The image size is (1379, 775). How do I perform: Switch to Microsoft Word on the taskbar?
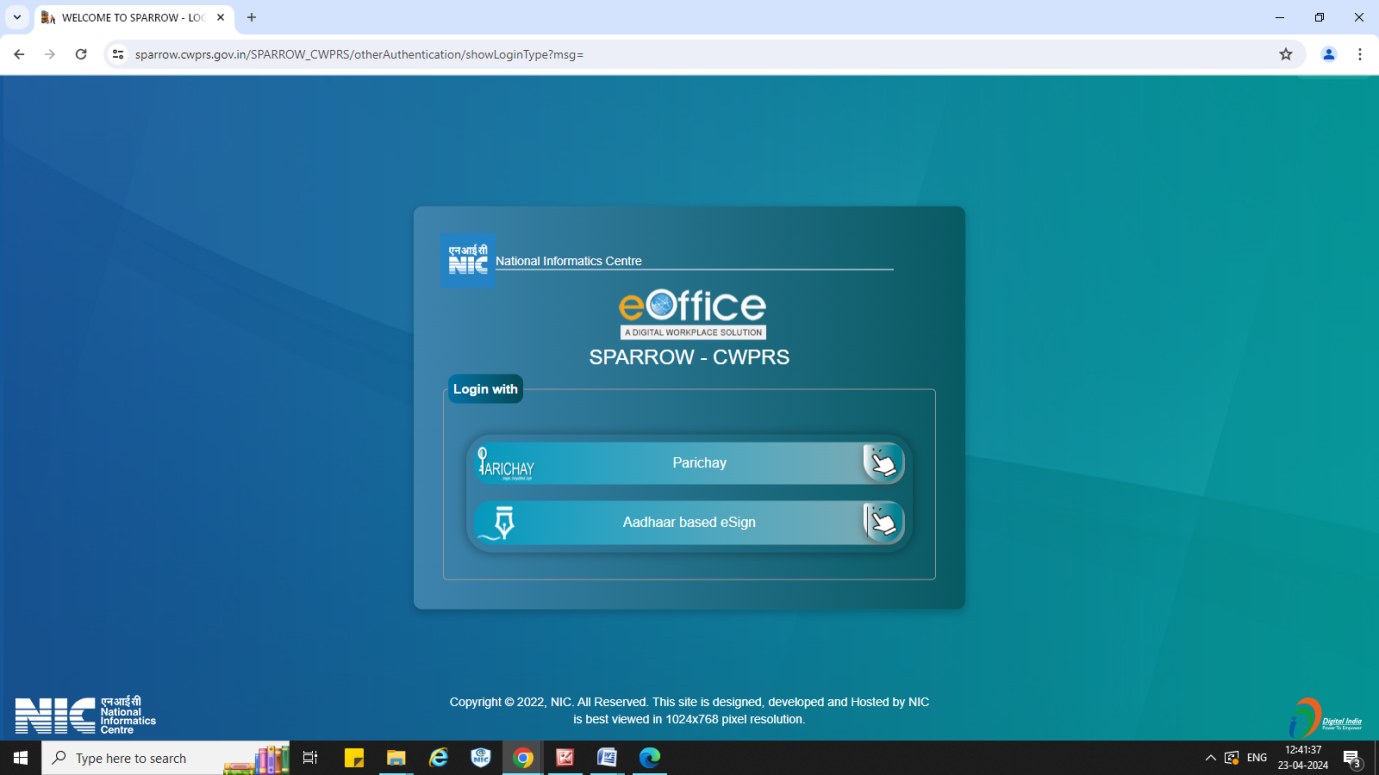pos(607,758)
